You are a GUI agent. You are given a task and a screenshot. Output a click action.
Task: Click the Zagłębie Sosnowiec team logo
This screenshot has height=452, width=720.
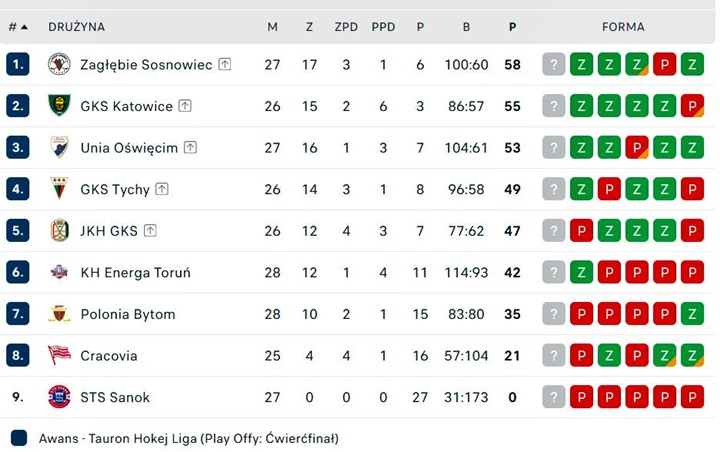(59, 65)
